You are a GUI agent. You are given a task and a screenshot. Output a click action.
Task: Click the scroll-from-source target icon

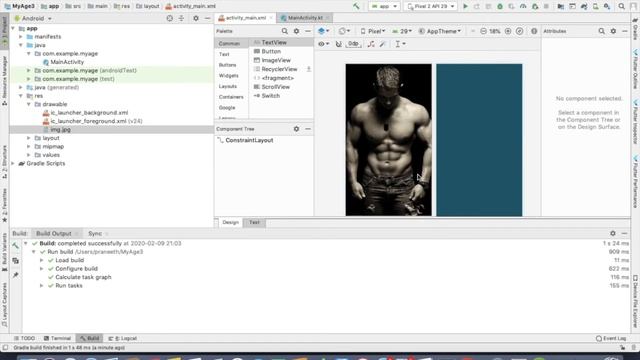coord(169,18)
